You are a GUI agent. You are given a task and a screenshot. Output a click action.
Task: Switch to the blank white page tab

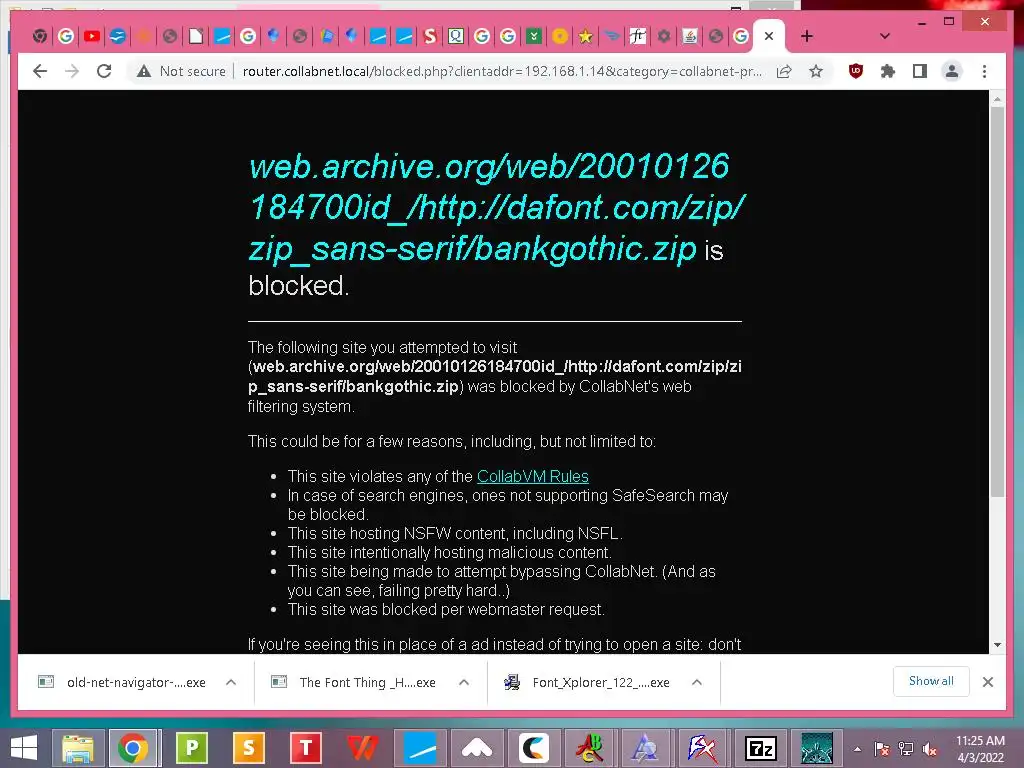(x=196, y=37)
